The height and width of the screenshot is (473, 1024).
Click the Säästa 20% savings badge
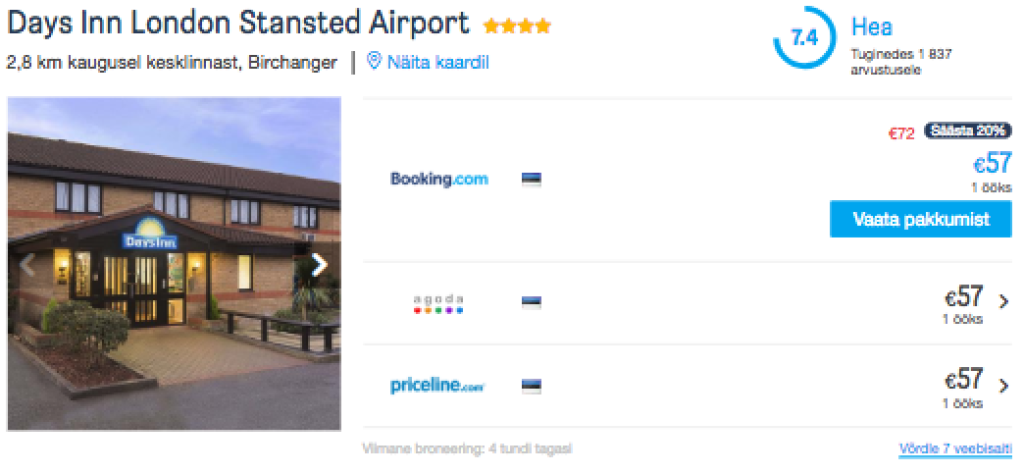coord(967,131)
